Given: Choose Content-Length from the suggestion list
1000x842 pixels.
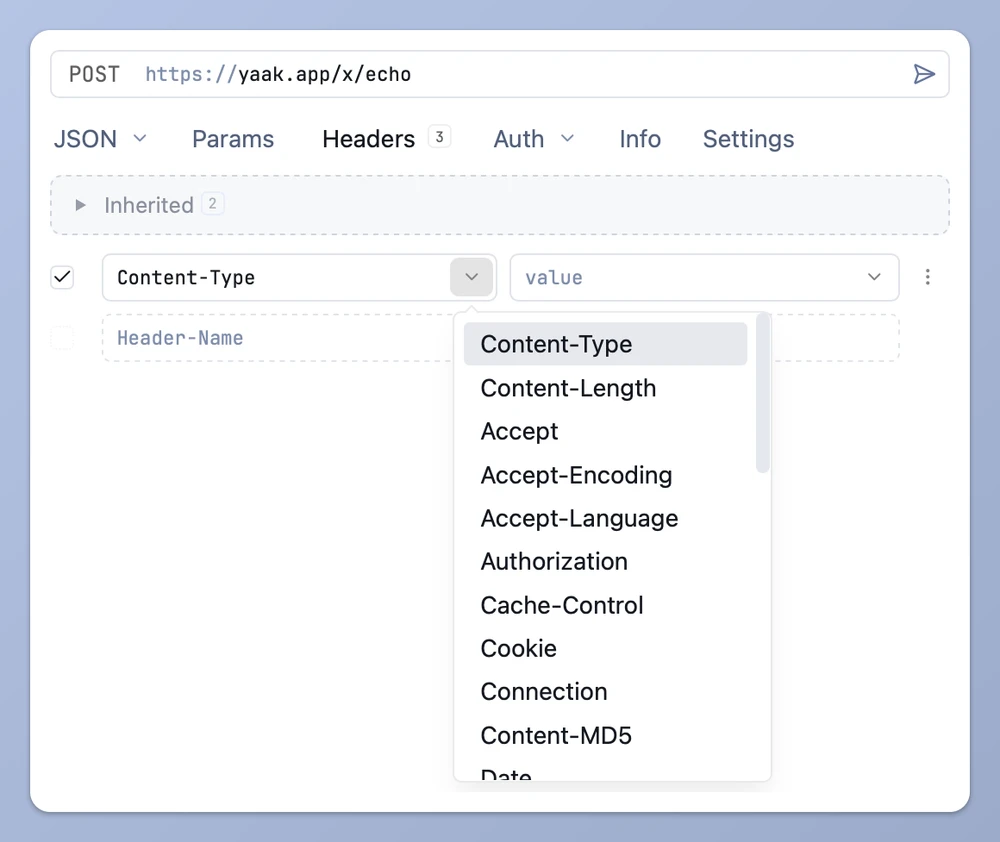Looking at the screenshot, I should tap(605, 388).
